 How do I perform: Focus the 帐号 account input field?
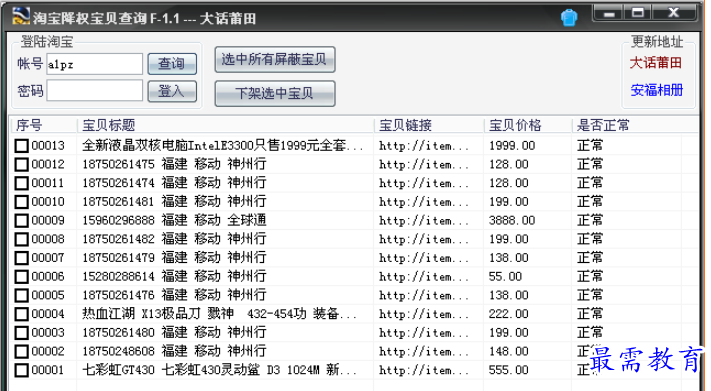[x=94, y=64]
